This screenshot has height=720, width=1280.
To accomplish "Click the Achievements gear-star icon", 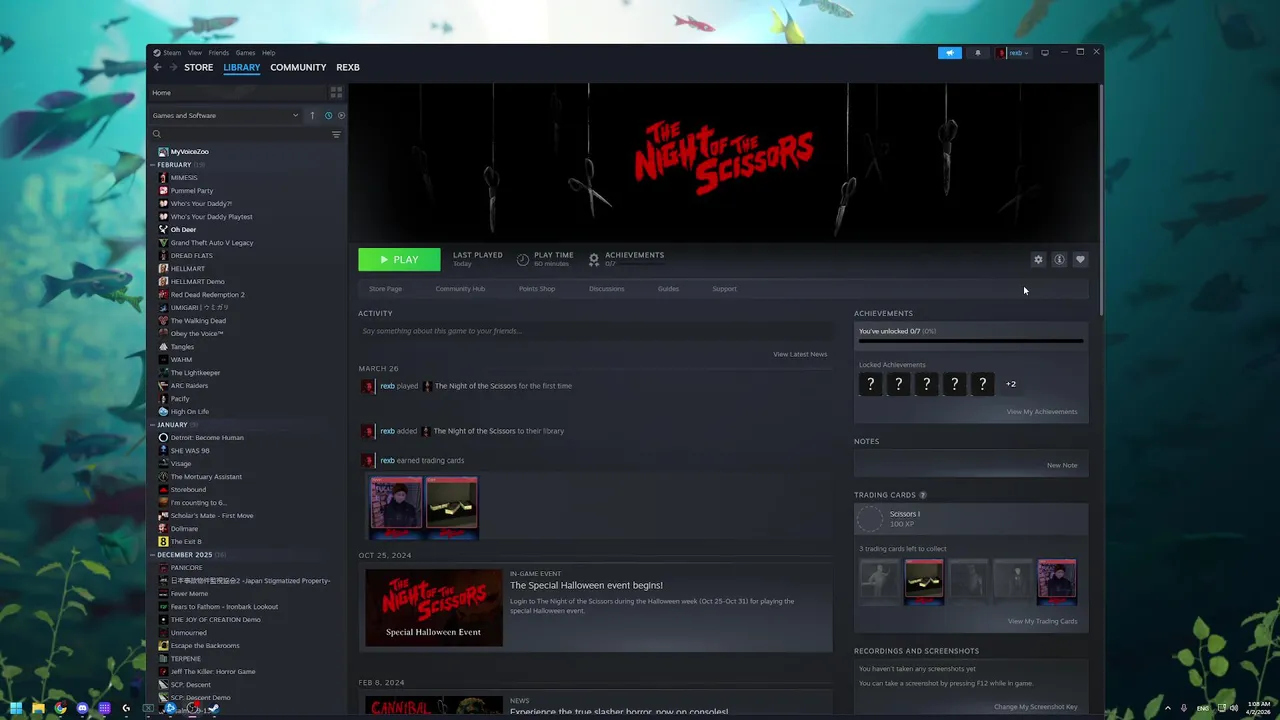I will (x=594, y=260).
